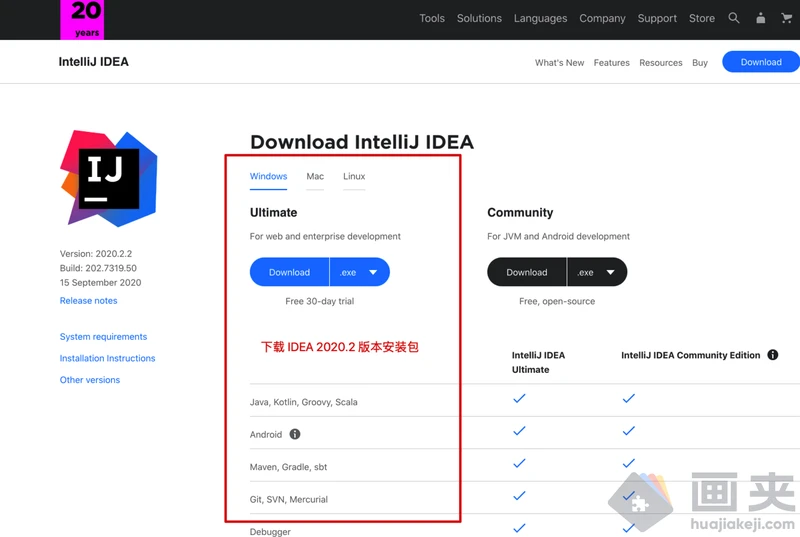Click the 'Free, open-source' text
800x537 pixels.
(557, 301)
